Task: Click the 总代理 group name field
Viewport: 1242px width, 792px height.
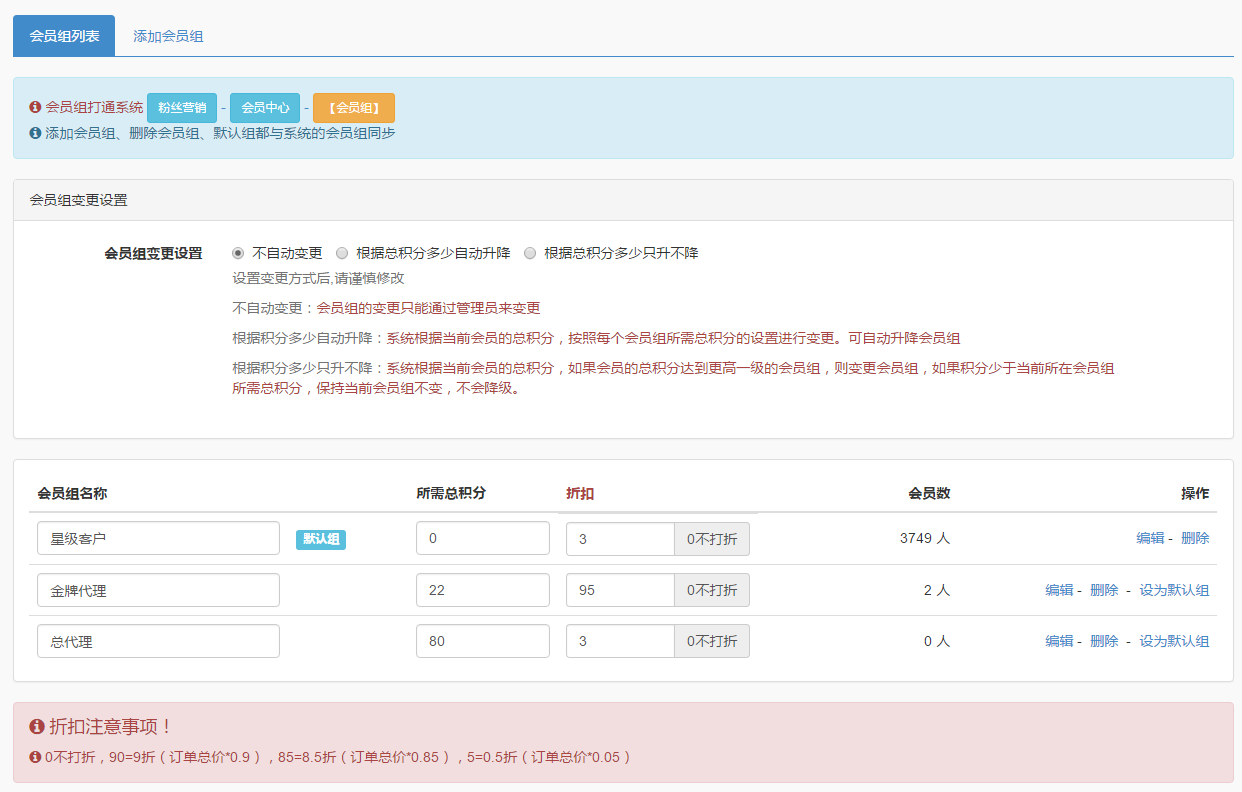Action: (158, 641)
